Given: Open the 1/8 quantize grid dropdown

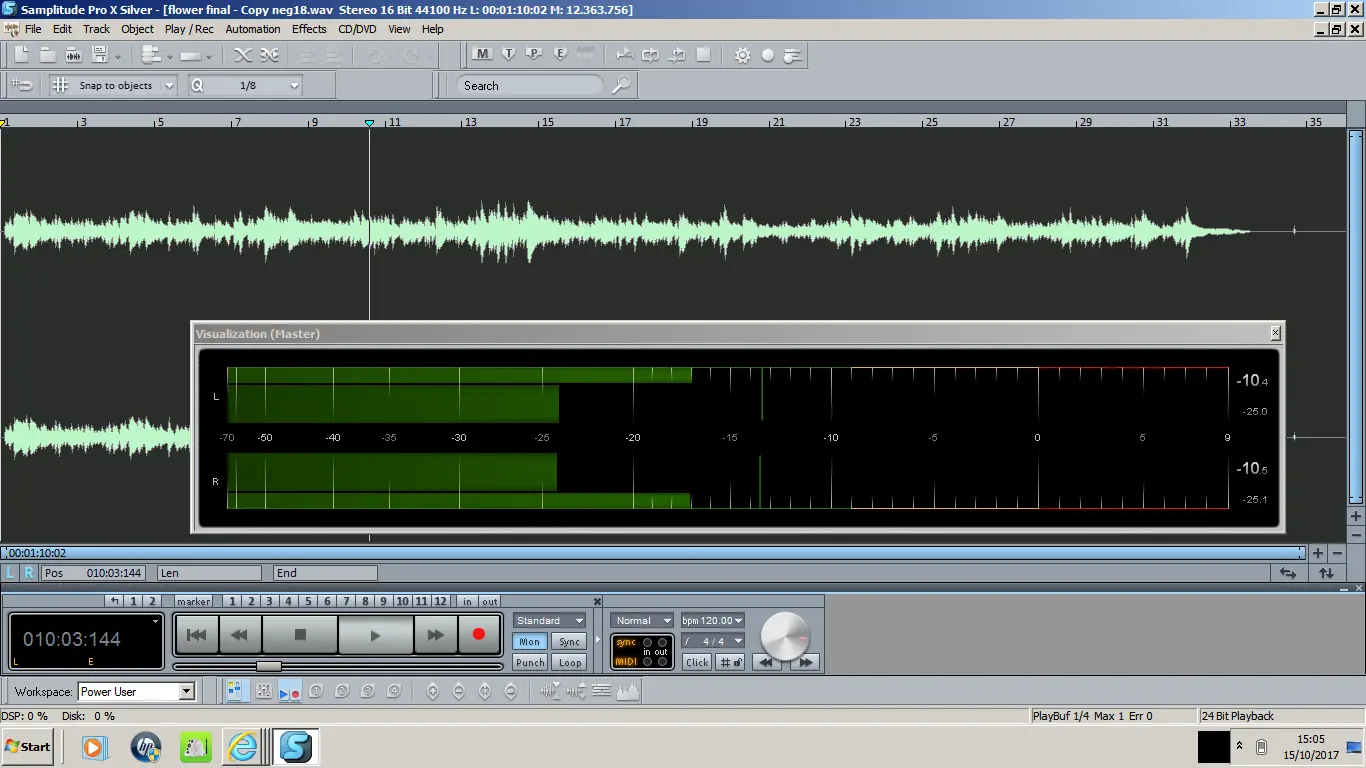Looking at the screenshot, I should [x=294, y=86].
